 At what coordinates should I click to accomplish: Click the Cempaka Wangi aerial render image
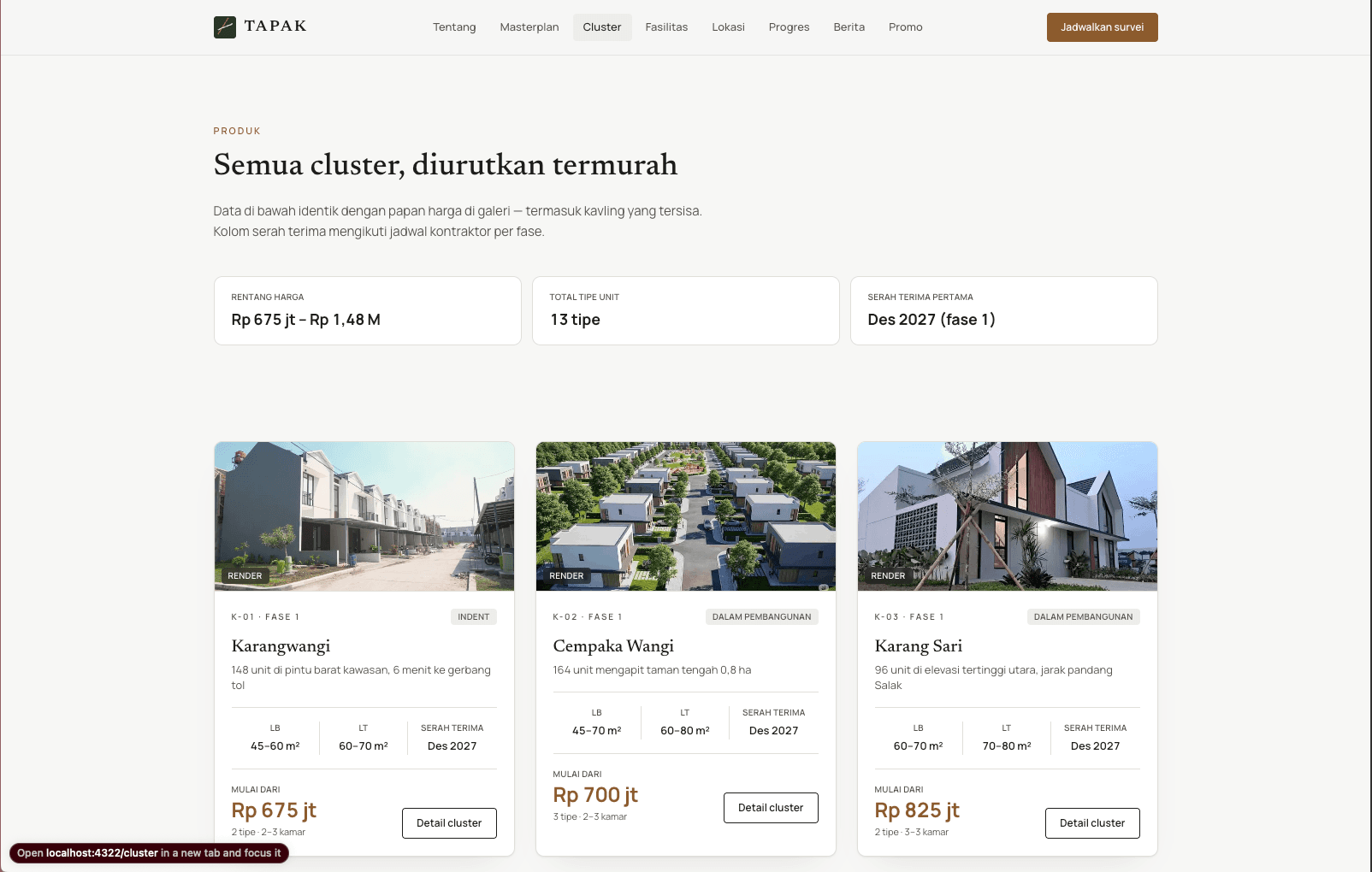686,516
